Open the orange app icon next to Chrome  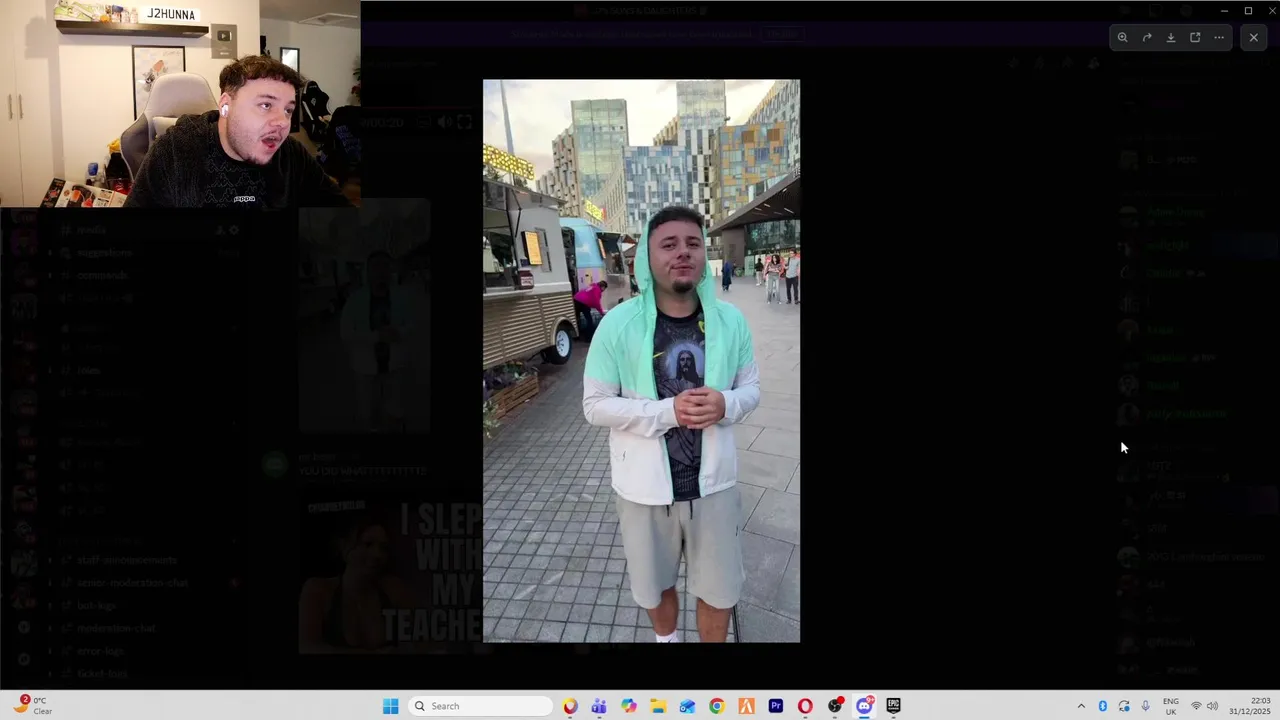pyautogui.click(x=746, y=706)
